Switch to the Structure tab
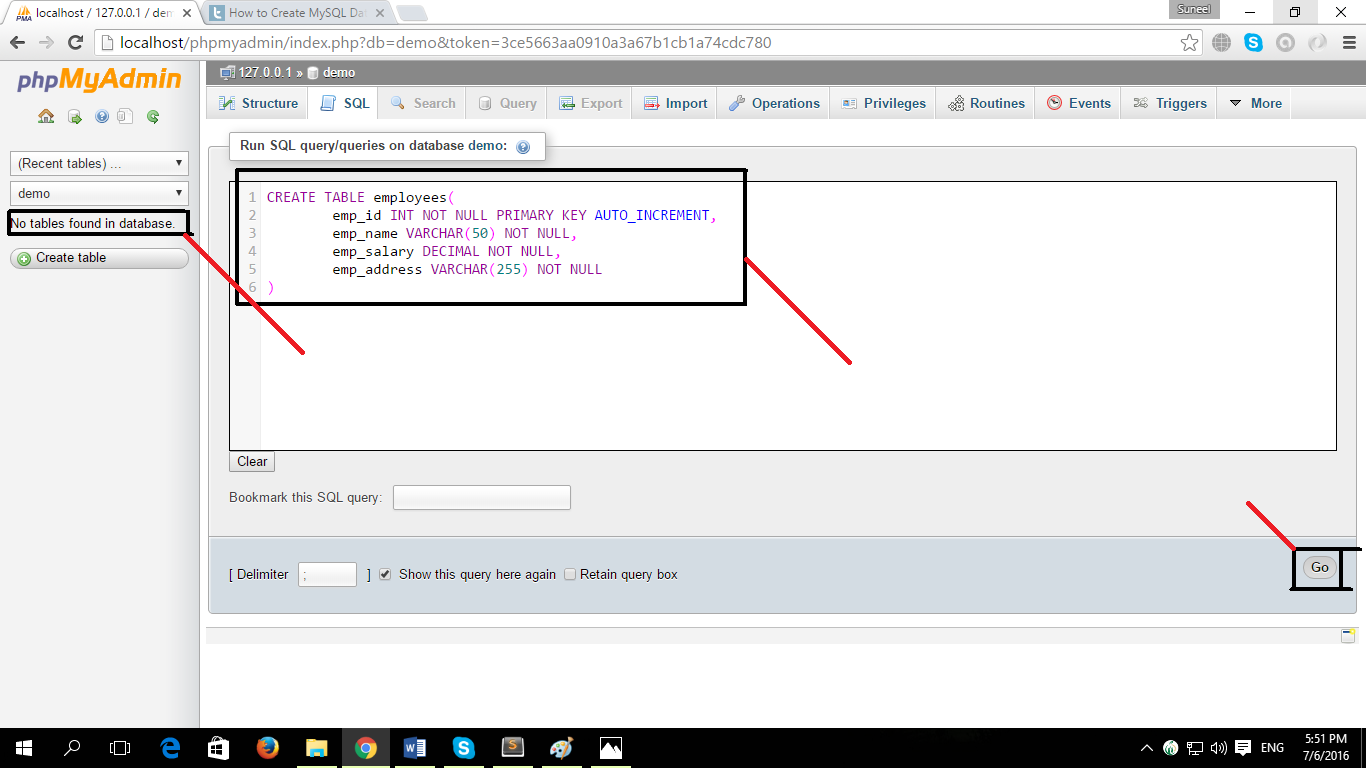The height and width of the screenshot is (768, 1366). coord(256,102)
